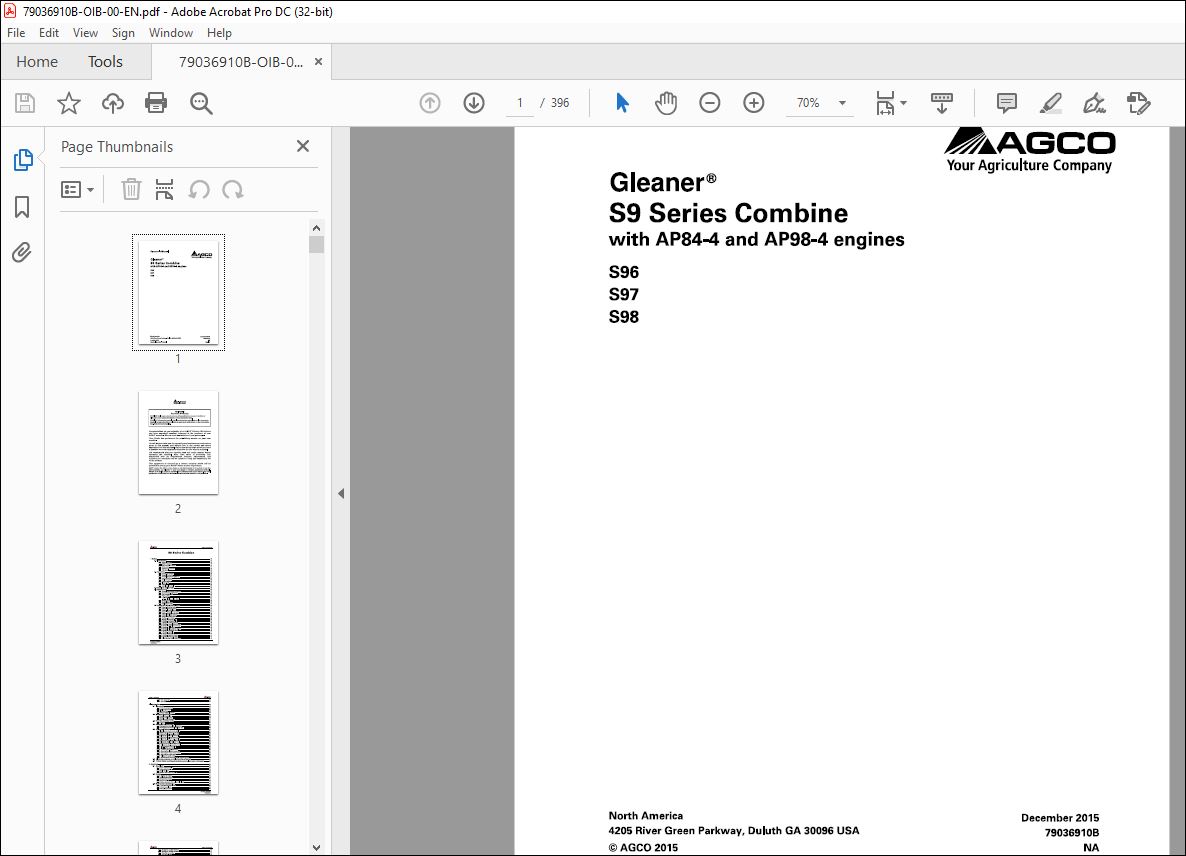Click the 'S97' model text
1186x856 pixels.
[624, 295]
